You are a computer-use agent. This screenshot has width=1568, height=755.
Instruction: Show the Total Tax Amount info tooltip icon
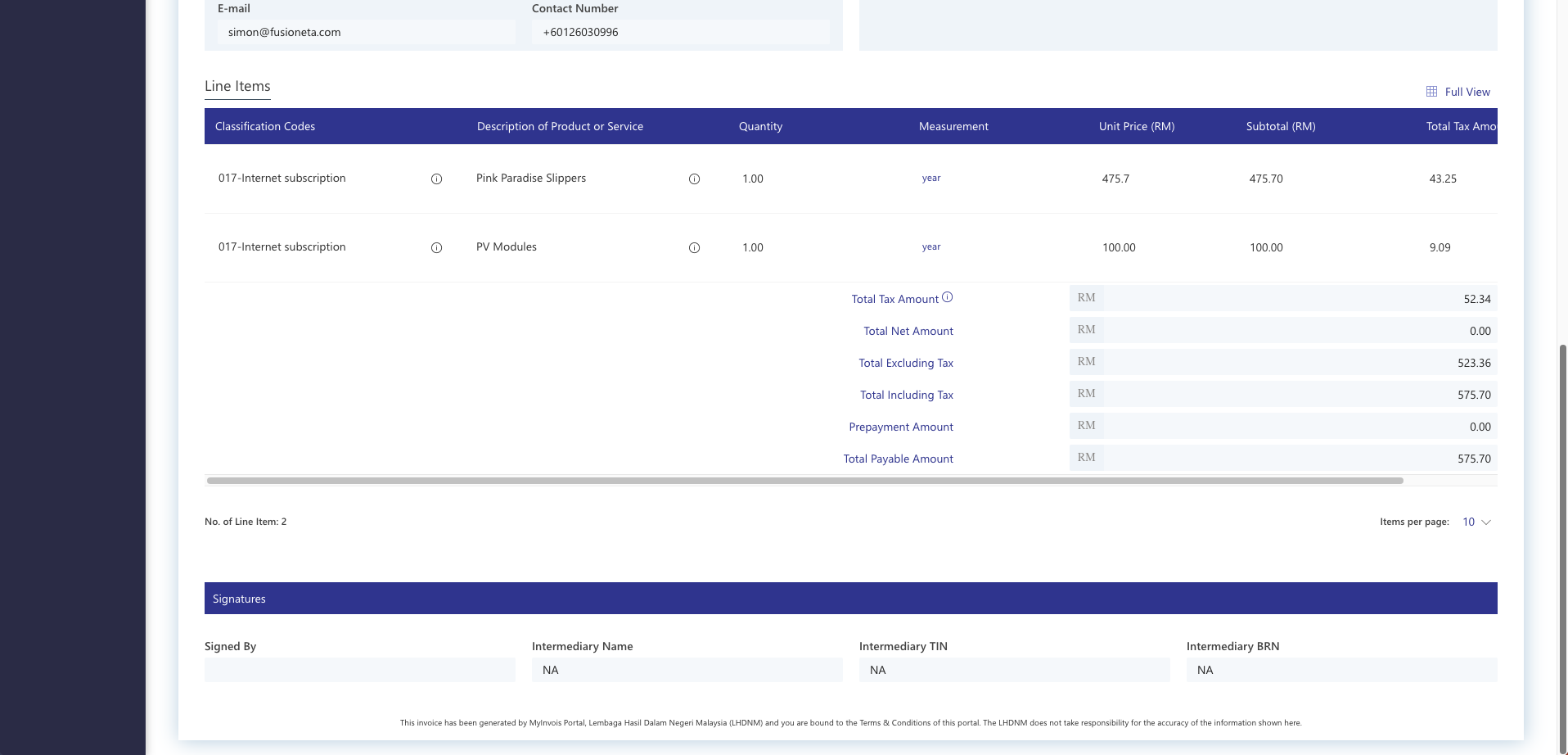click(947, 298)
